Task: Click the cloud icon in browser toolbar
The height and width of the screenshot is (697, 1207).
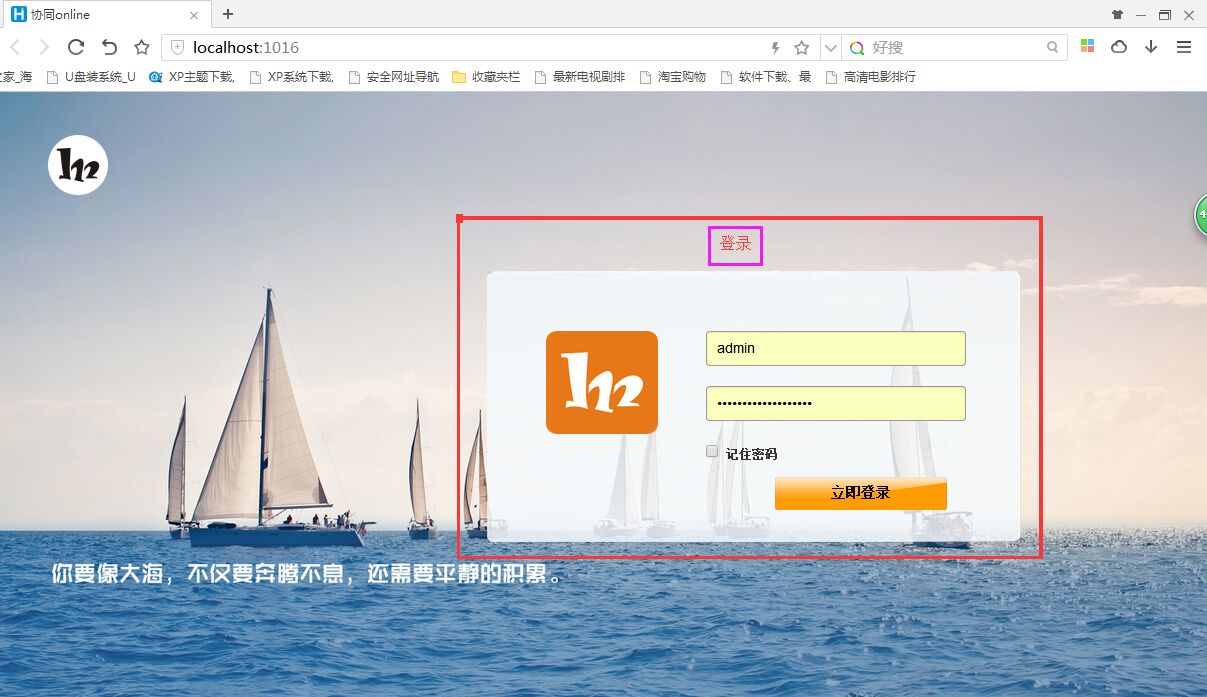Action: coord(1119,47)
